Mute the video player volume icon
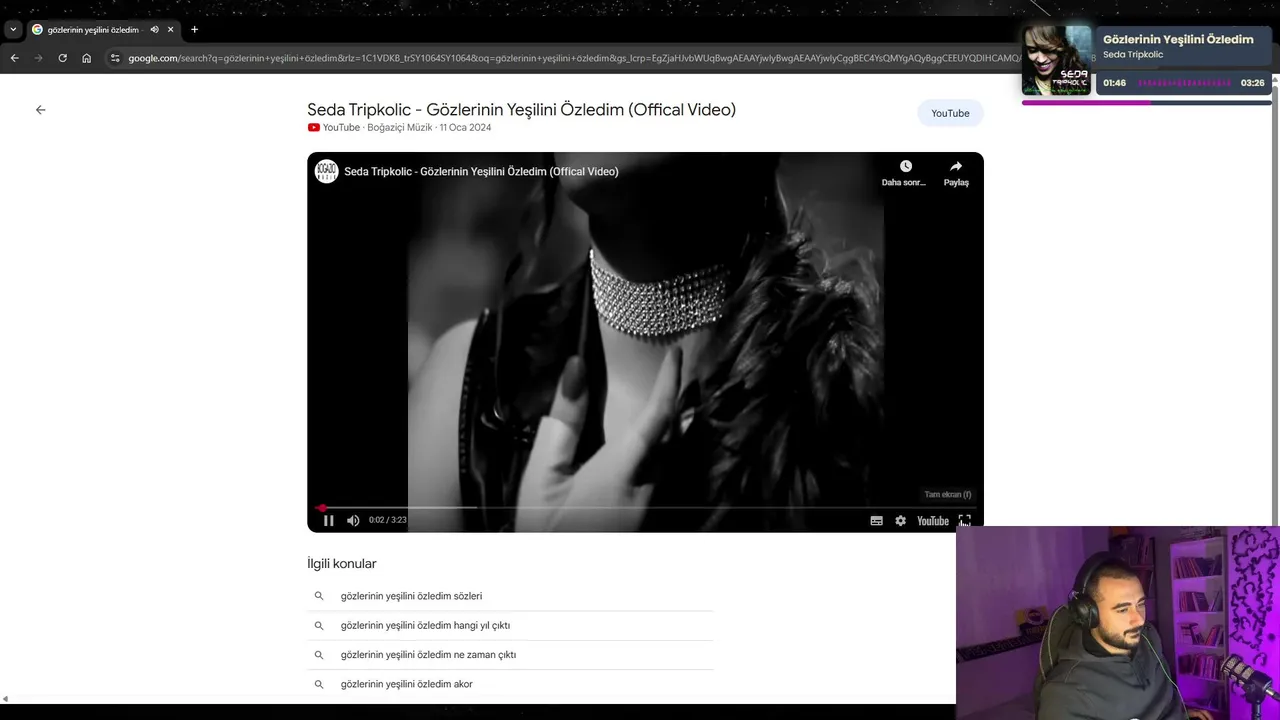 (353, 520)
